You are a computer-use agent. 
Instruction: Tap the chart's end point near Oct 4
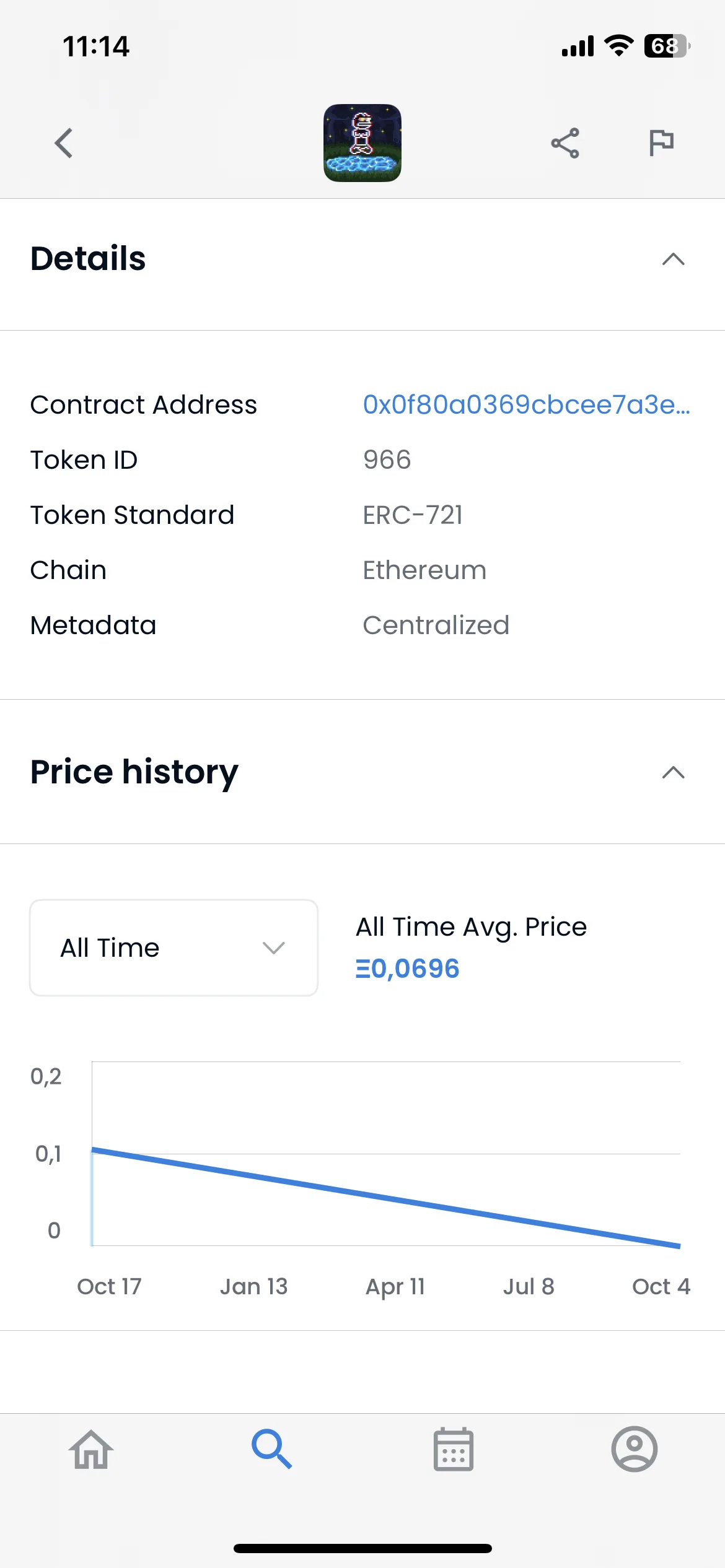point(680,1245)
